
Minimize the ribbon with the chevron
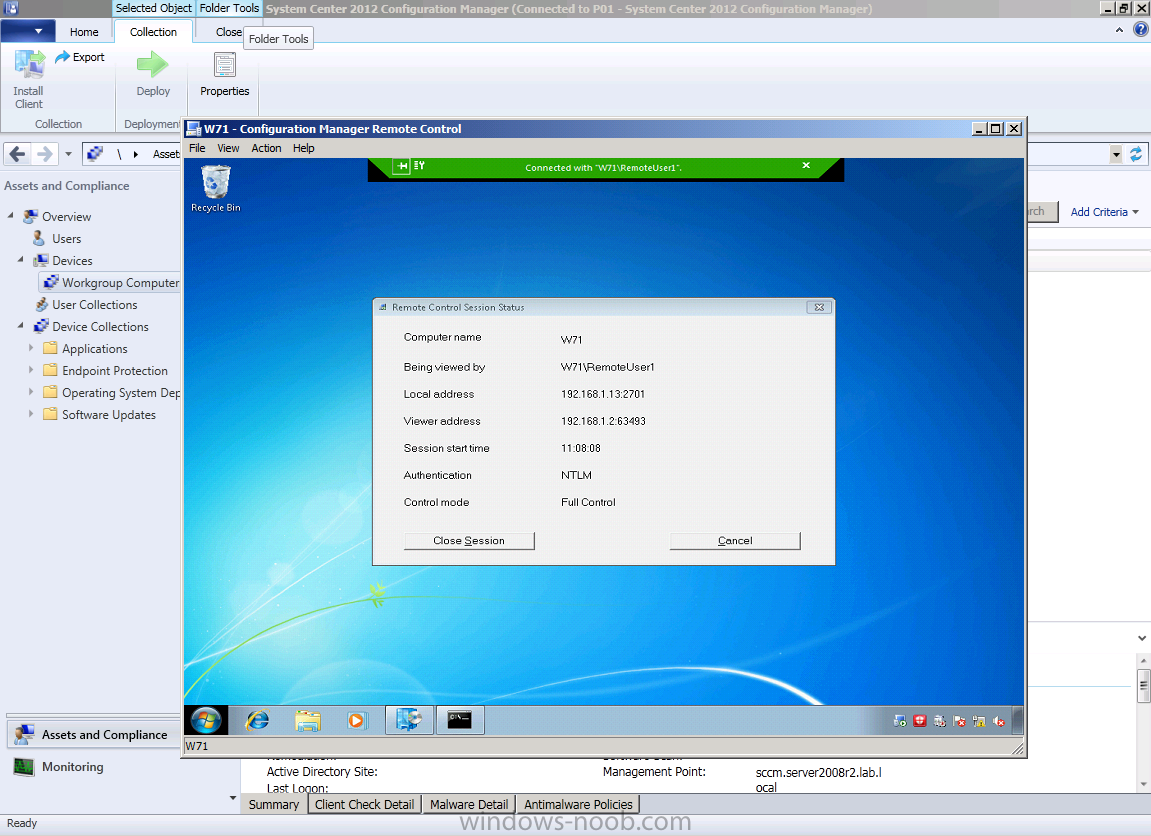[1119, 30]
